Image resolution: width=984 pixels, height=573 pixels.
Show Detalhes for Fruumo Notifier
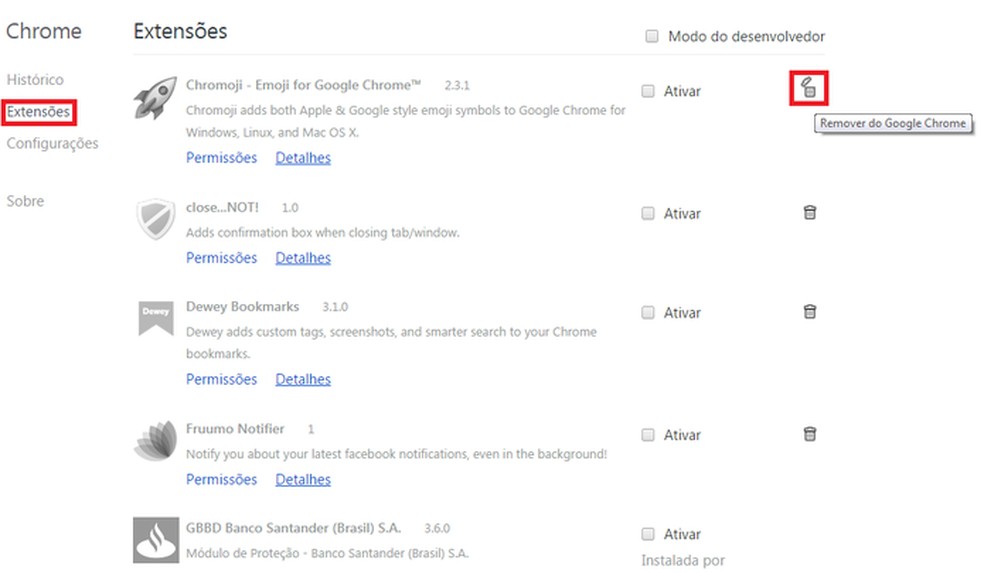303,479
